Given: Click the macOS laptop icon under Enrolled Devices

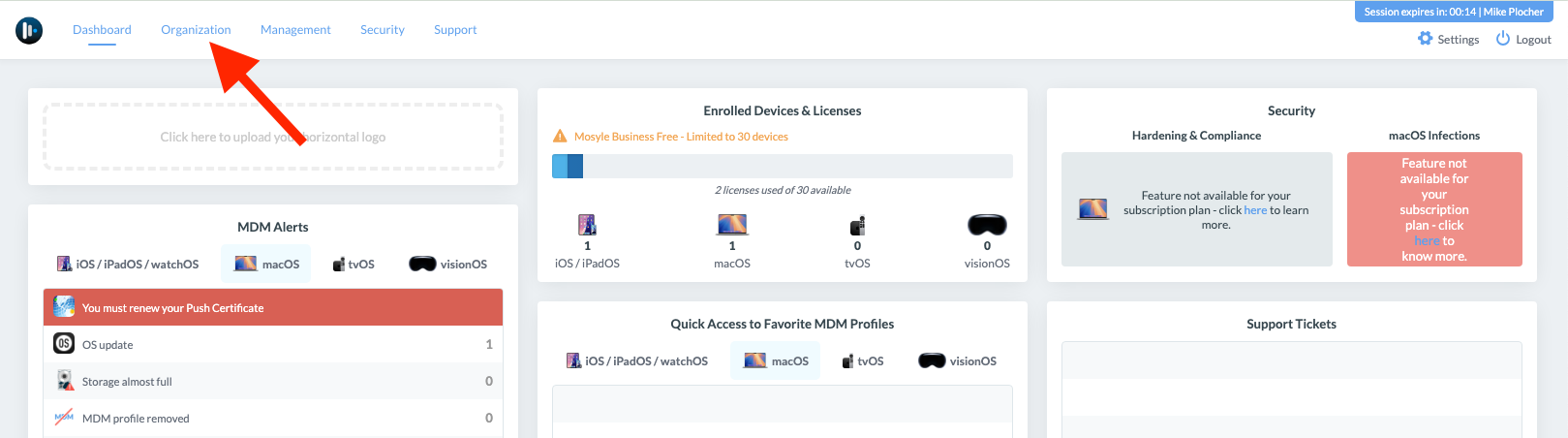Looking at the screenshot, I should (732, 225).
